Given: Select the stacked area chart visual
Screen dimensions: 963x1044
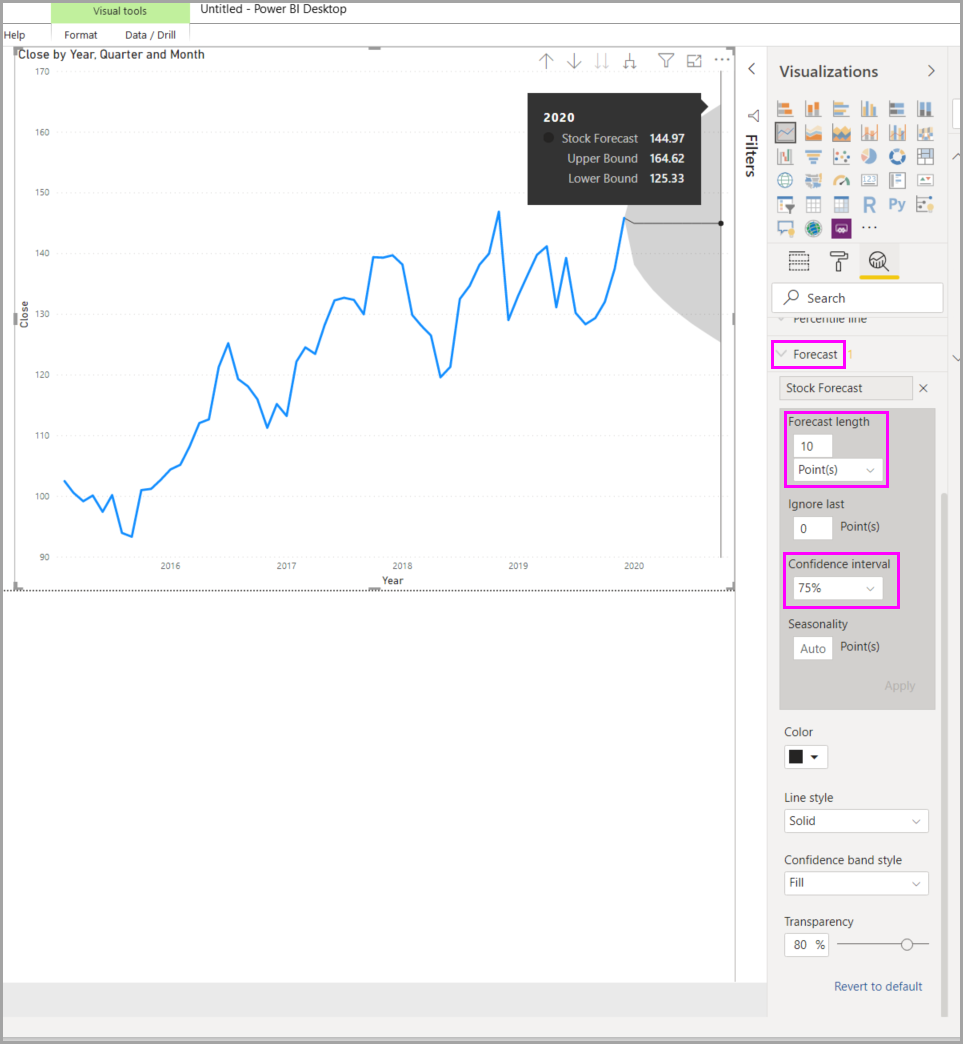Looking at the screenshot, I should (x=841, y=132).
